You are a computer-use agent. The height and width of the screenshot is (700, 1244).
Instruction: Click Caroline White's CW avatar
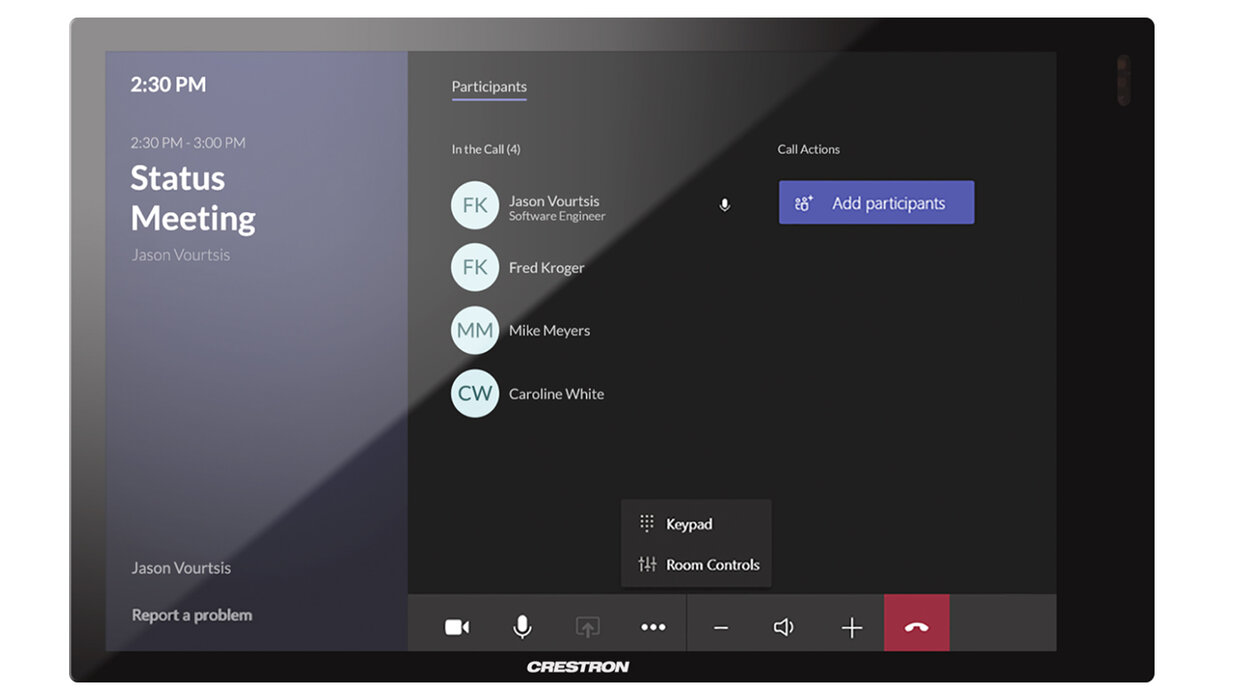click(x=475, y=394)
